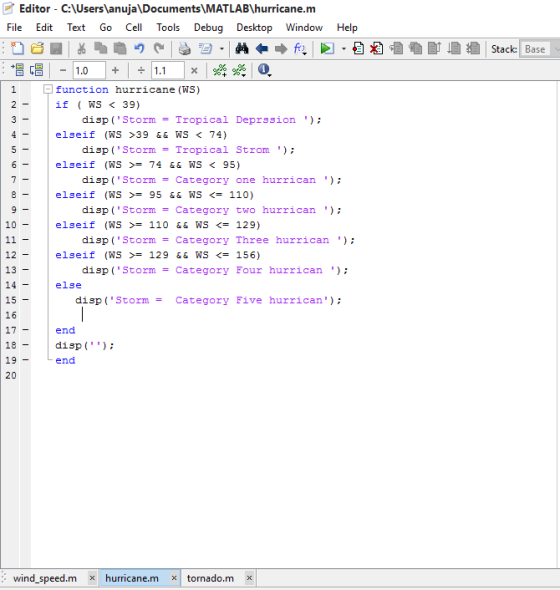Click the Step debug icon
Image resolution: width=560 pixels, height=590 pixels.
[396, 49]
